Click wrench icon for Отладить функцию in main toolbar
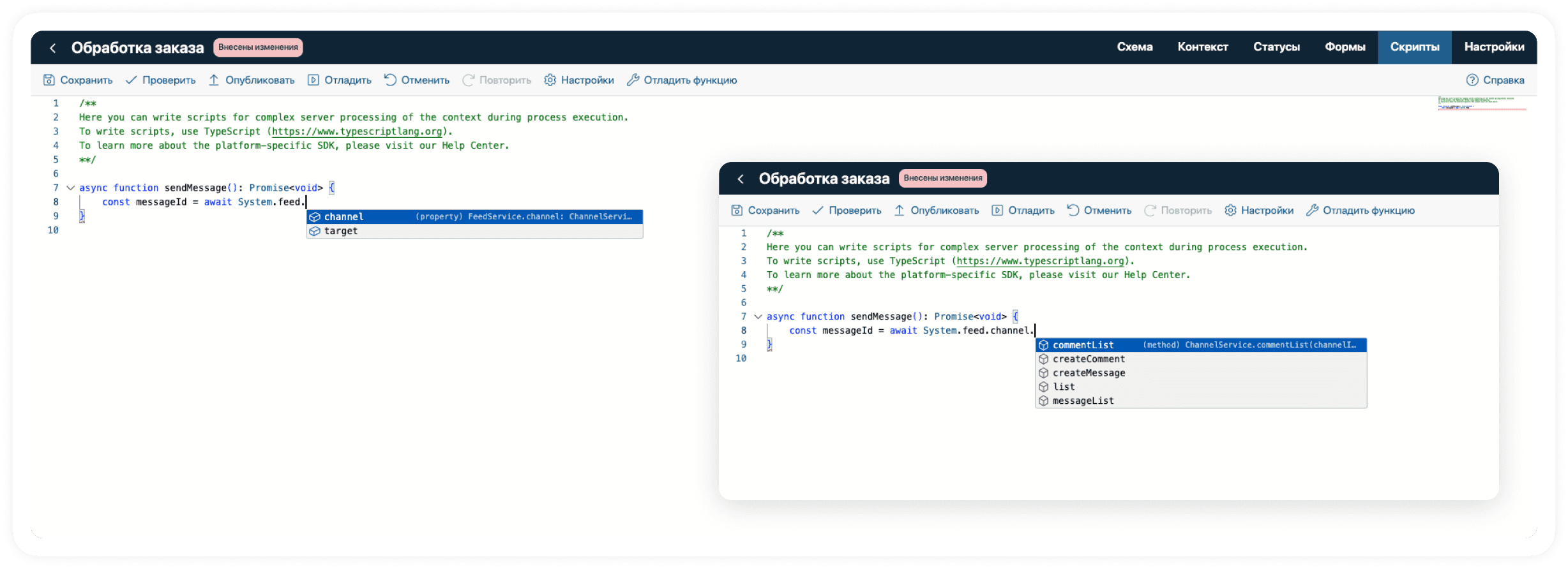 pos(633,80)
